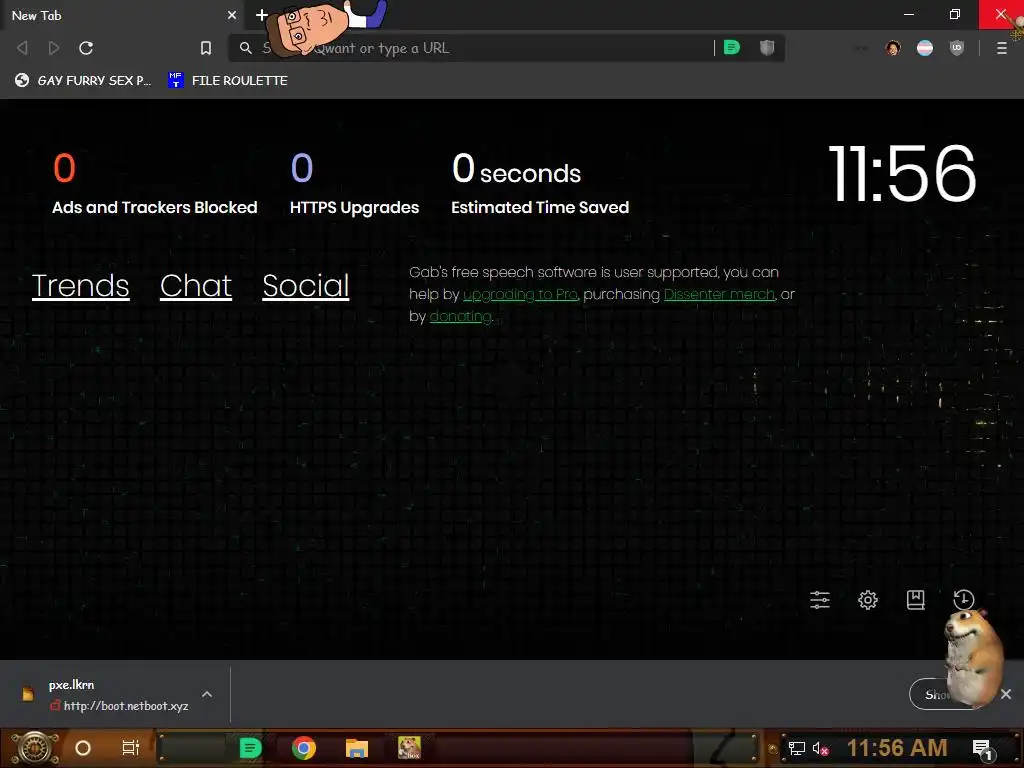Viewport: 1024px width, 768px height.
Task: Close the downloads bar
Action: click(x=1006, y=694)
